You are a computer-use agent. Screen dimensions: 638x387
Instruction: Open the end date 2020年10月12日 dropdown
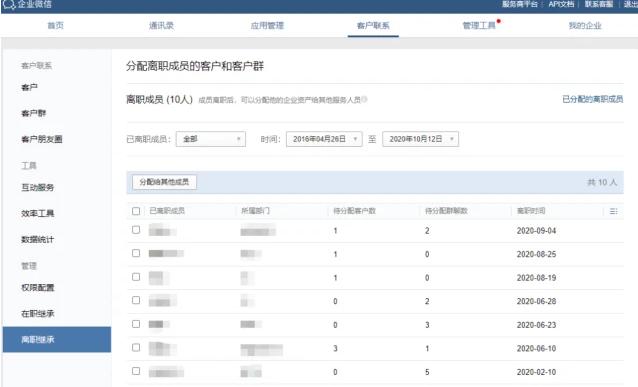pyautogui.click(x=420, y=139)
